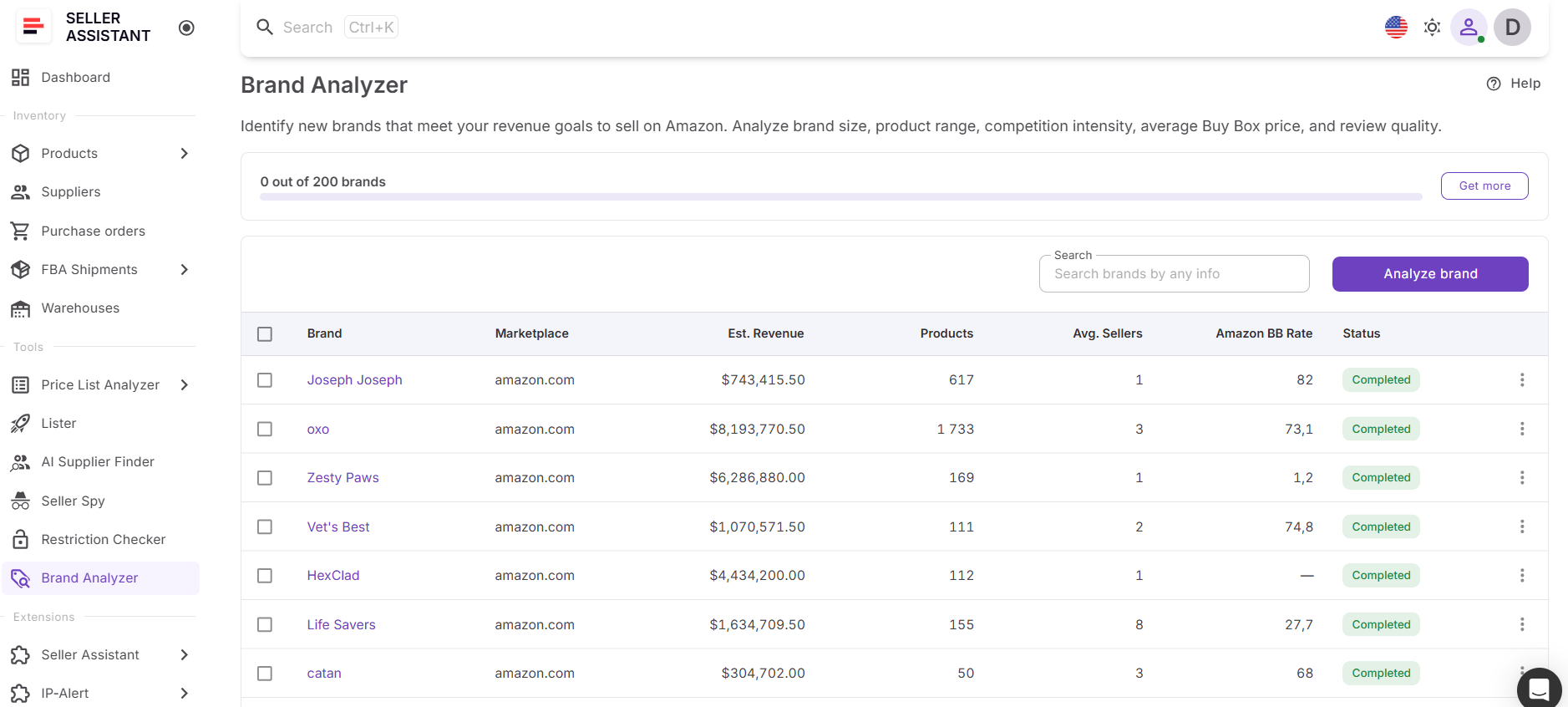This screenshot has width=1568, height=707.
Task: Sort by Est. Revenue column header
Action: click(x=765, y=334)
